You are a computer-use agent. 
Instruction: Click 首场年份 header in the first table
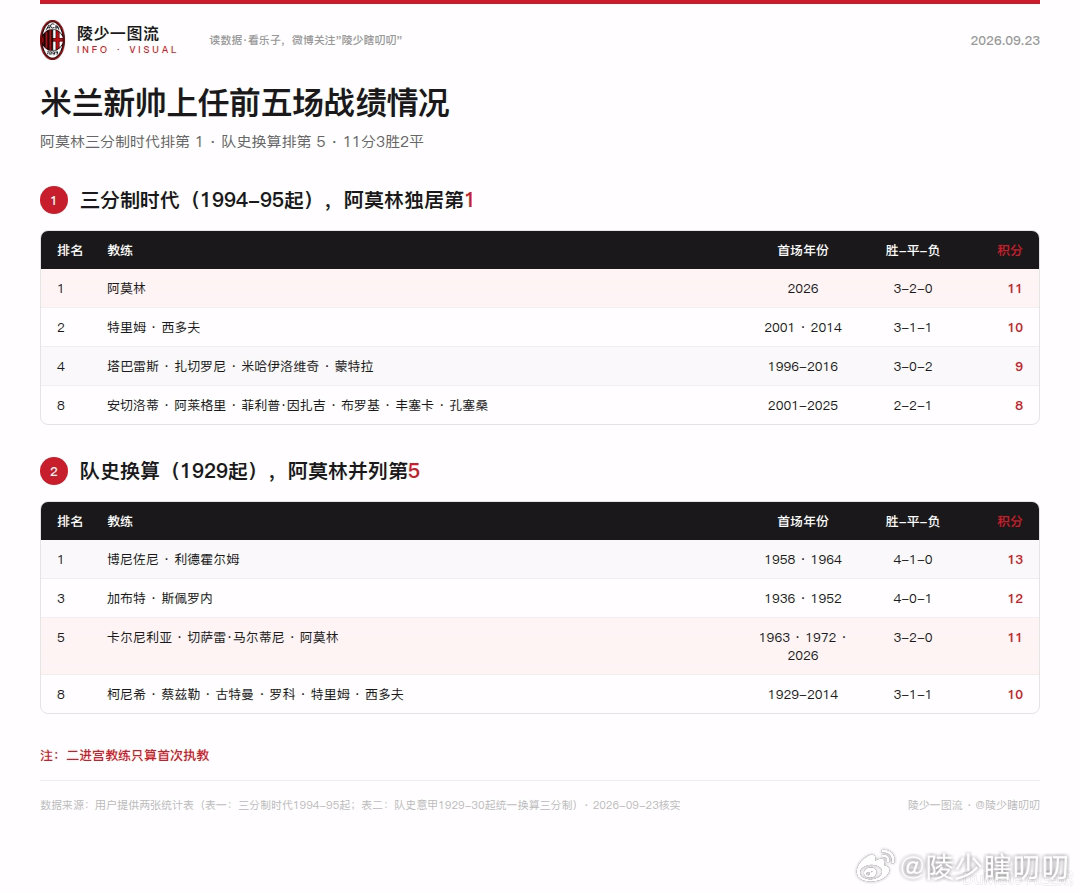803,251
